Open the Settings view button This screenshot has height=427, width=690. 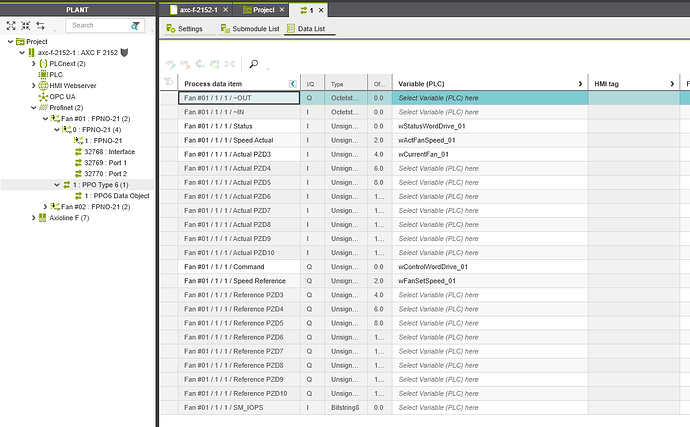[183, 29]
